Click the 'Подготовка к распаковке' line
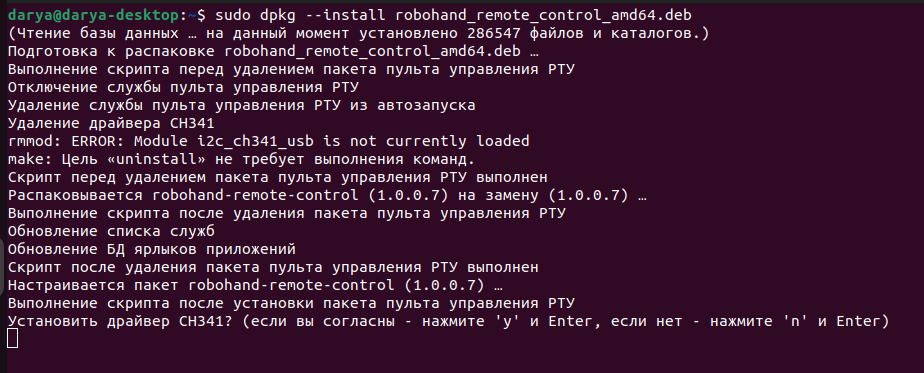 click(x=273, y=51)
